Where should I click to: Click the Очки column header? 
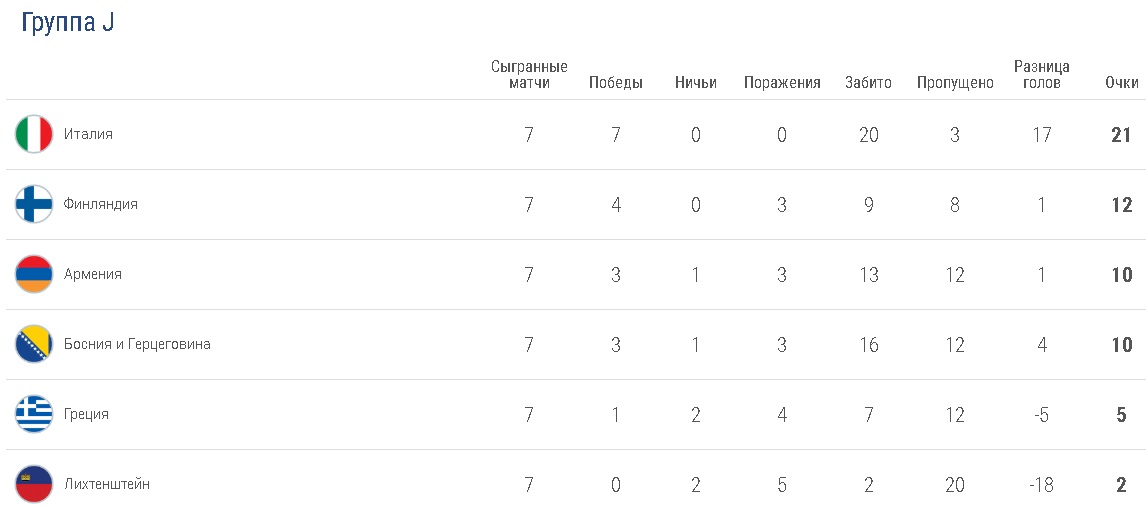[x=1122, y=83]
